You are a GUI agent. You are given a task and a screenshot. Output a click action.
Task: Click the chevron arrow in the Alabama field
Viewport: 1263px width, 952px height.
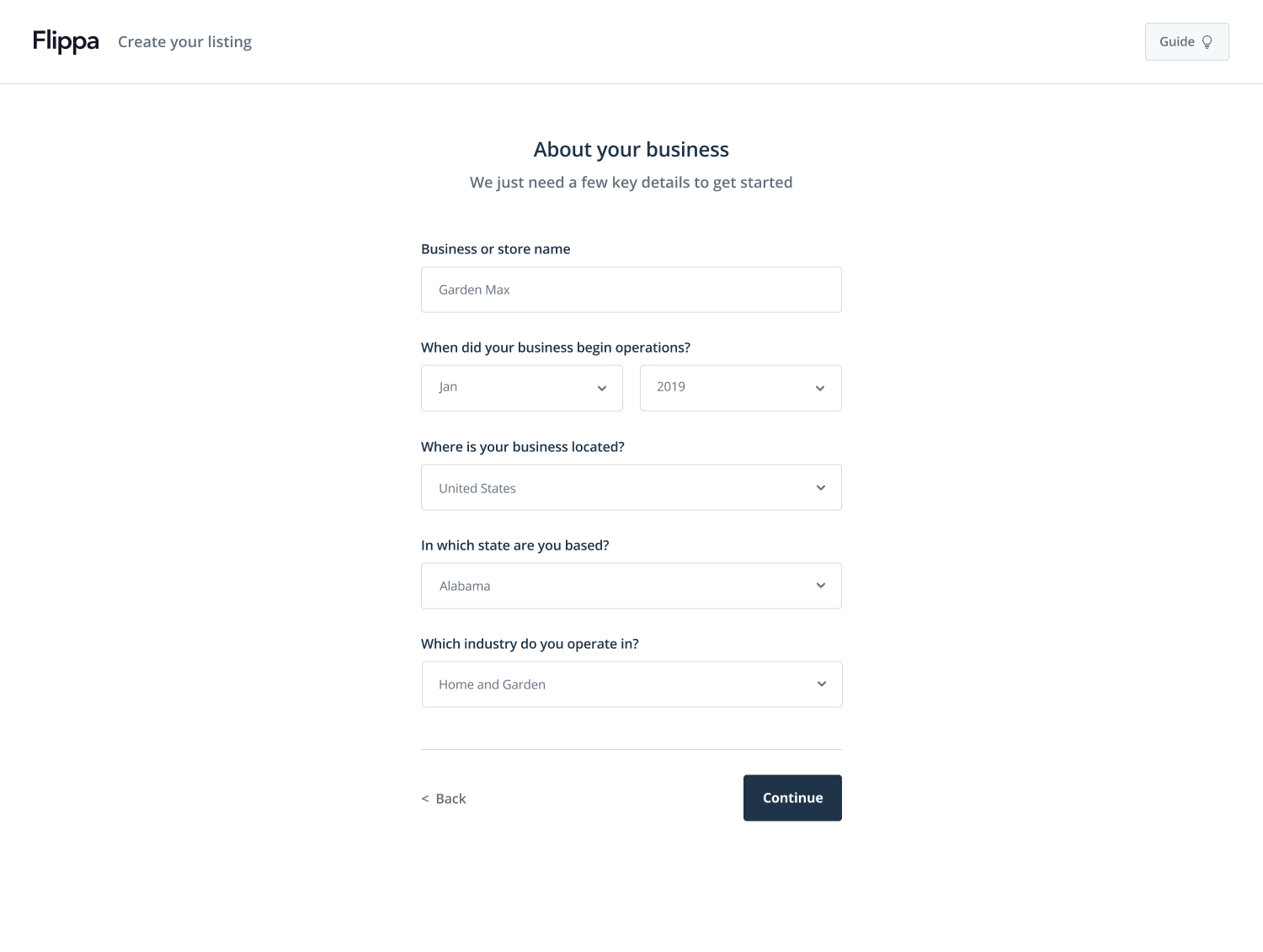[x=821, y=586]
